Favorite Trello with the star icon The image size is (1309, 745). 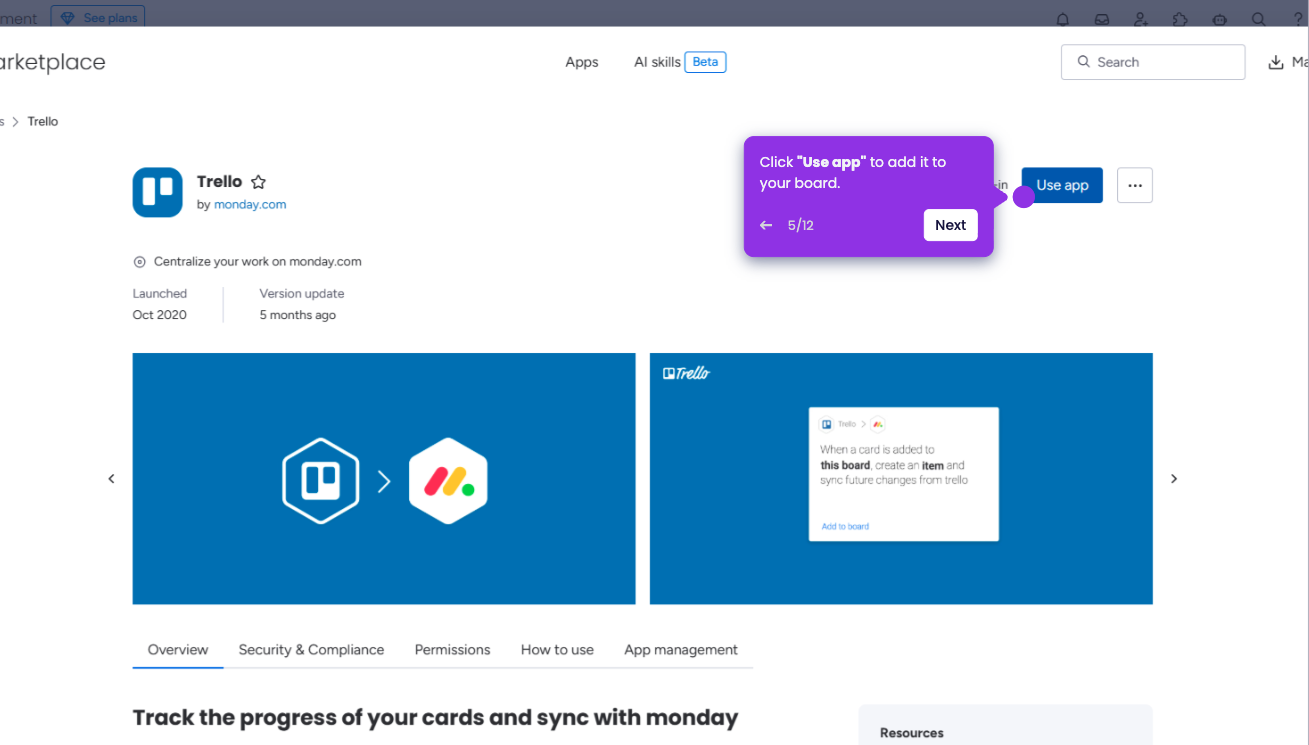258,182
